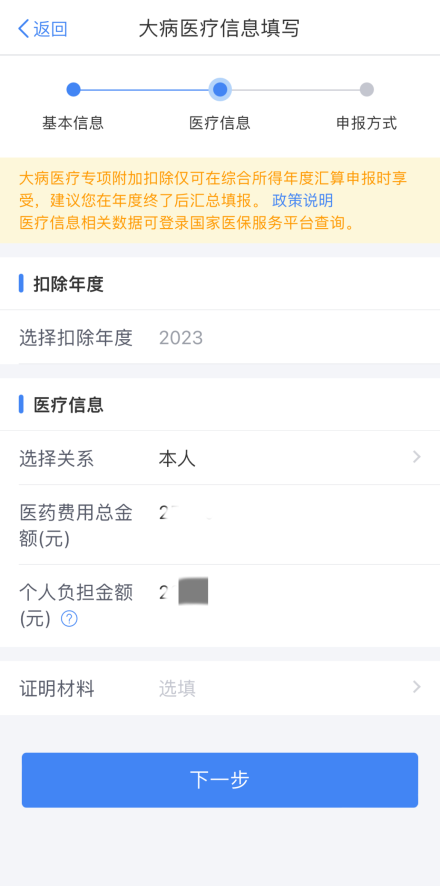Image resolution: width=440 pixels, height=886 pixels.
Task: Open the 政策说明 policy link
Action: click(303, 201)
